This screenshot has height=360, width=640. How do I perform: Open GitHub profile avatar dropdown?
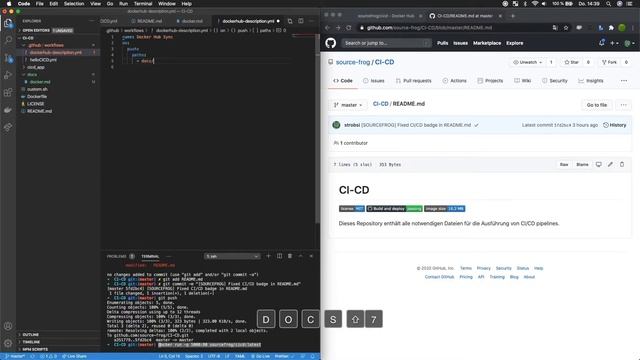coord(629,43)
